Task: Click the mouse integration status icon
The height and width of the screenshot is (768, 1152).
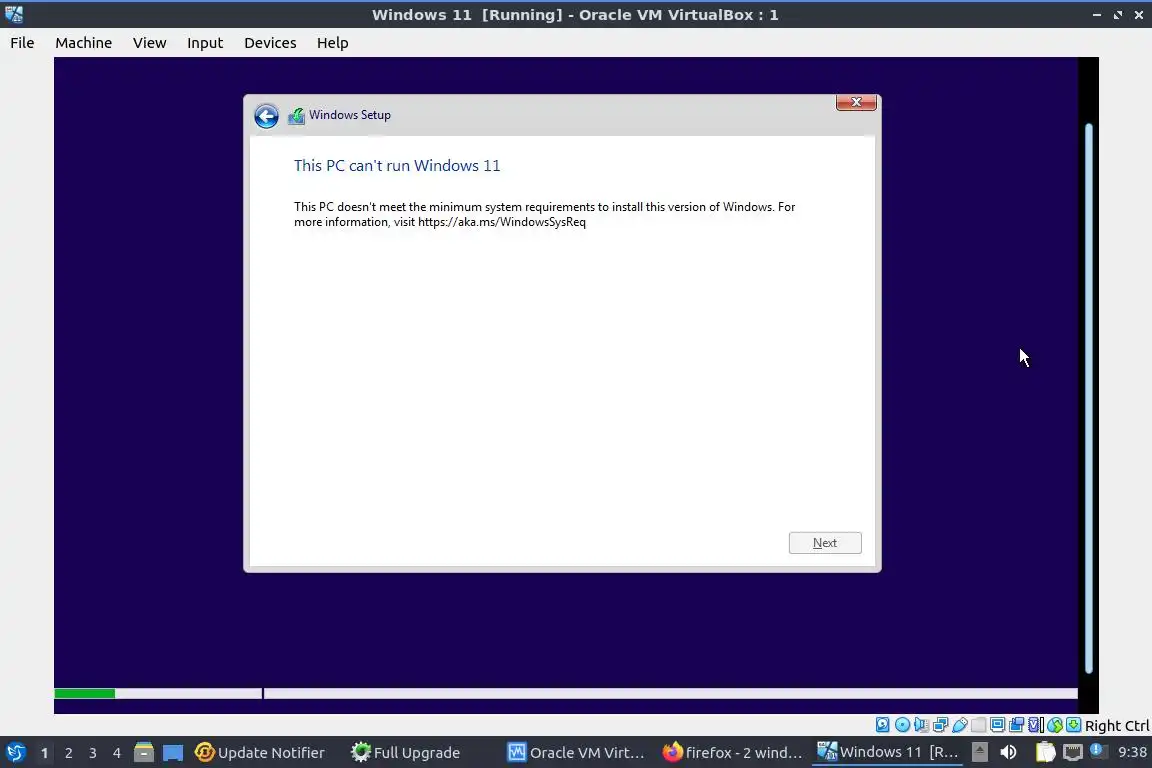Action: (x=1055, y=725)
